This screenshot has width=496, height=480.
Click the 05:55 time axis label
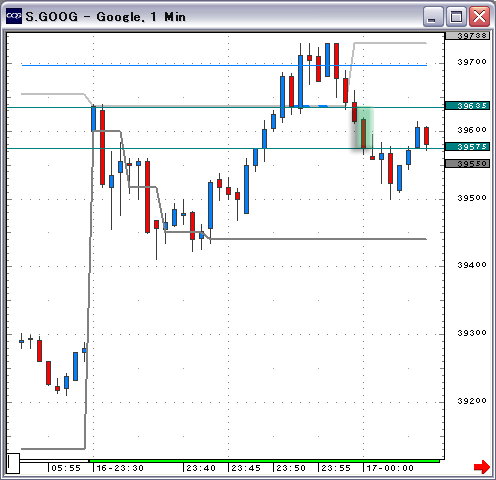pos(66,468)
